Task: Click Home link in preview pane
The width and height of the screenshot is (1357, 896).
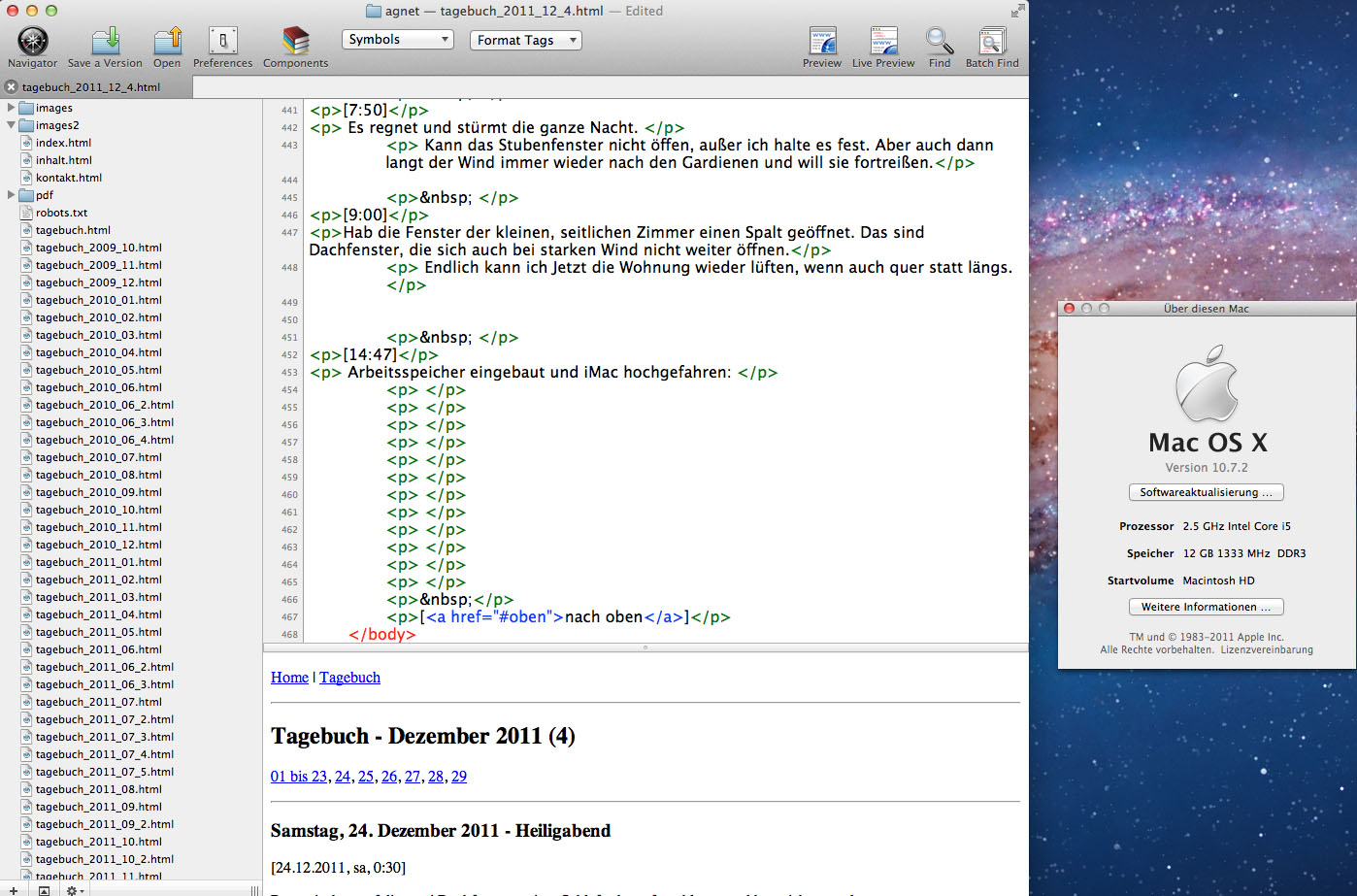Action: (289, 678)
